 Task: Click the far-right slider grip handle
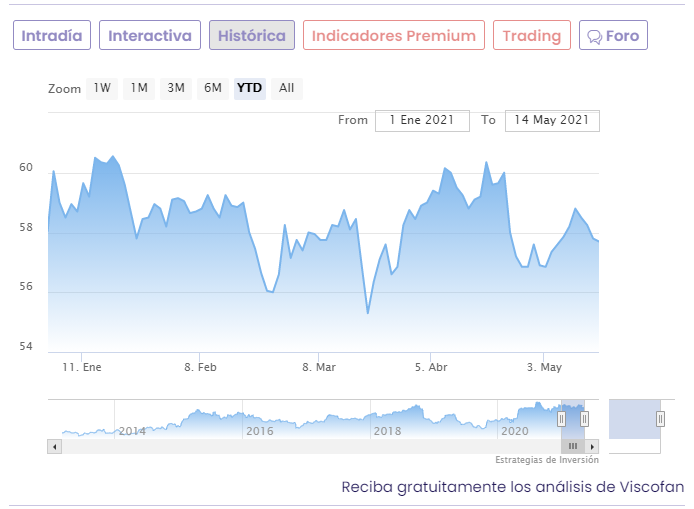pos(660,419)
